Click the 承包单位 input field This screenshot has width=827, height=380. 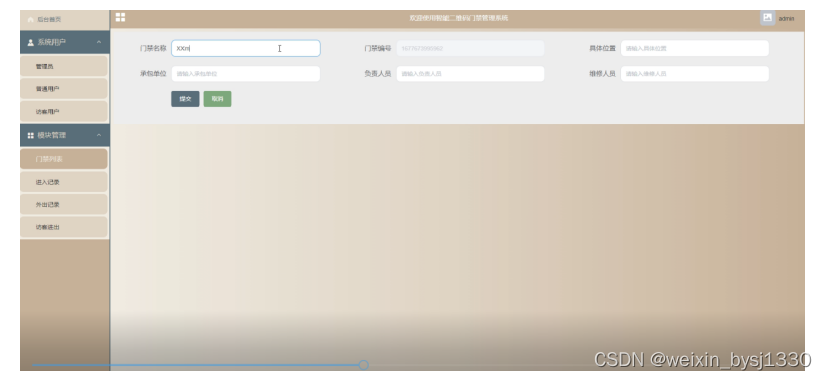[x=246, y=74]
